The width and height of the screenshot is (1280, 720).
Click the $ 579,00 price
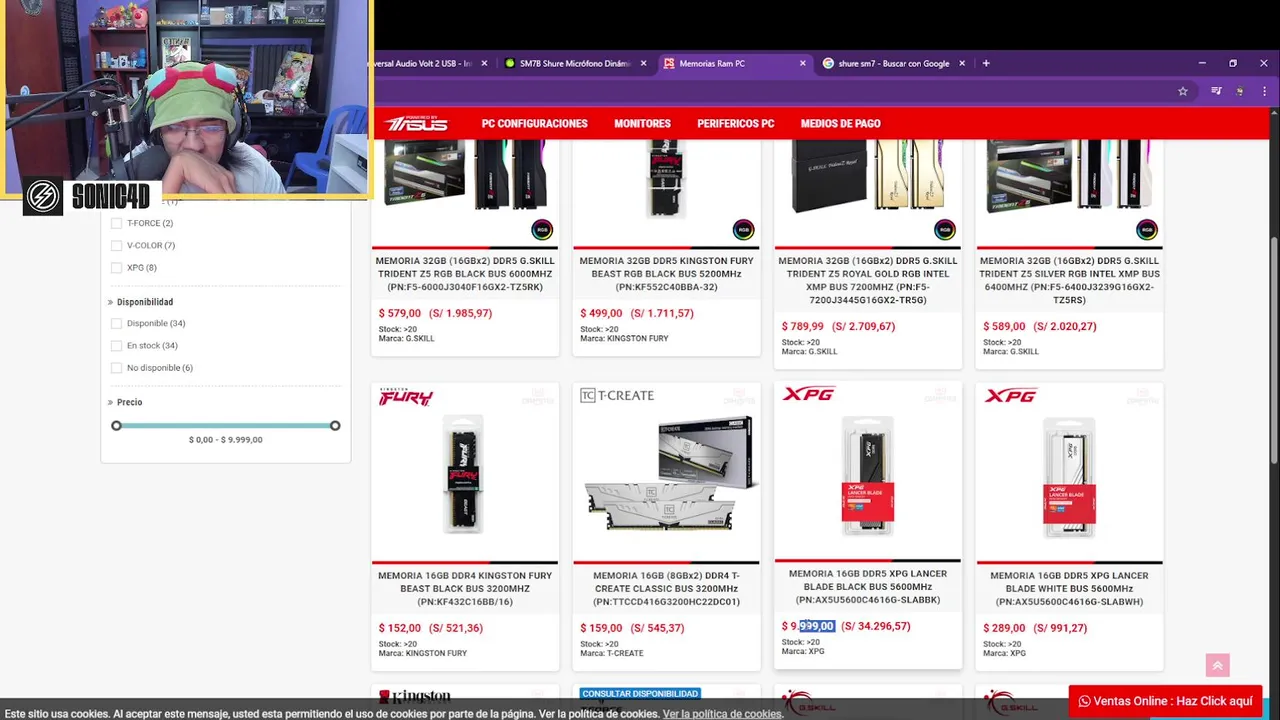point(400,313)
